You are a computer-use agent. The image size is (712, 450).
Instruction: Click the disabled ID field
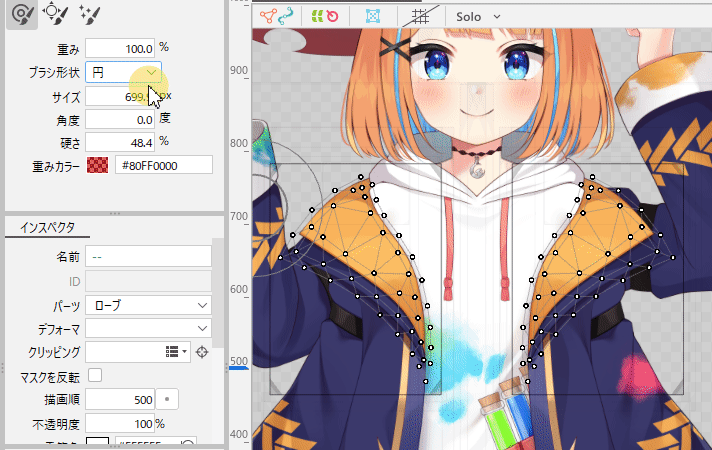[x=148, y=281]
